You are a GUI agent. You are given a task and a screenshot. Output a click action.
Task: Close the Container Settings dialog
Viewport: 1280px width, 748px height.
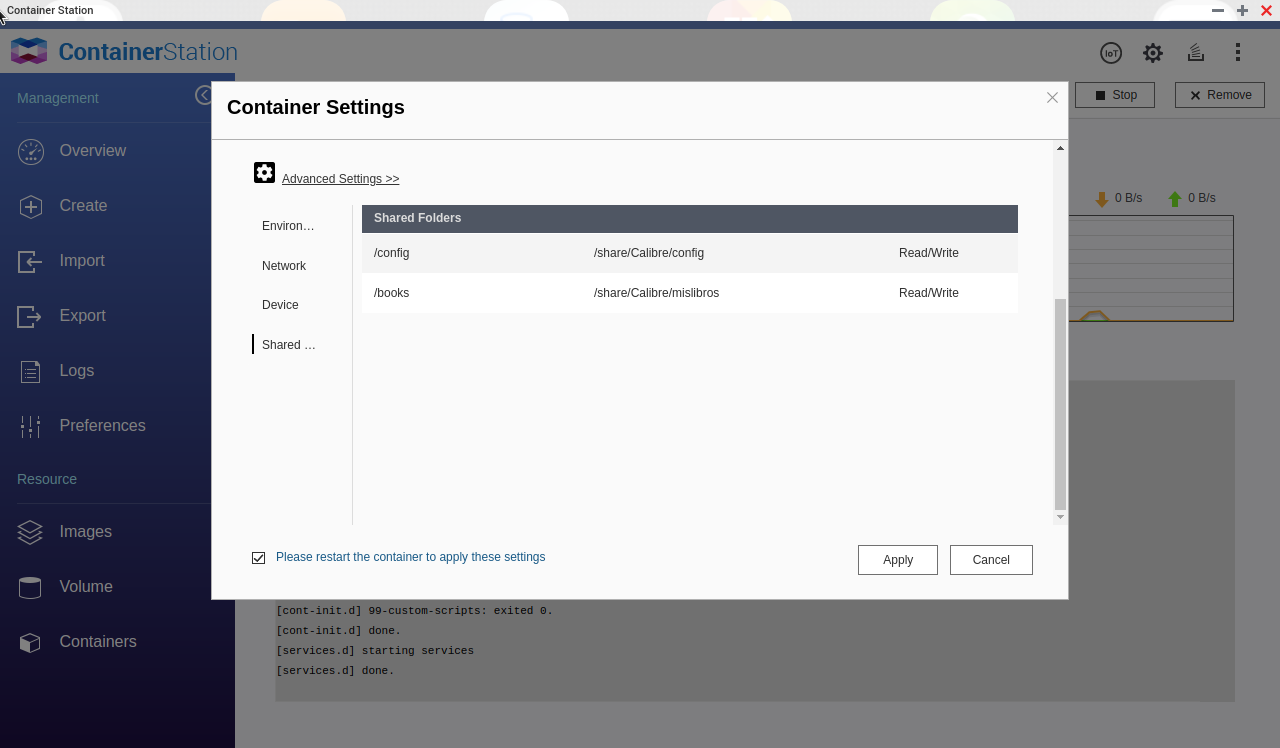pos(1052,98)
